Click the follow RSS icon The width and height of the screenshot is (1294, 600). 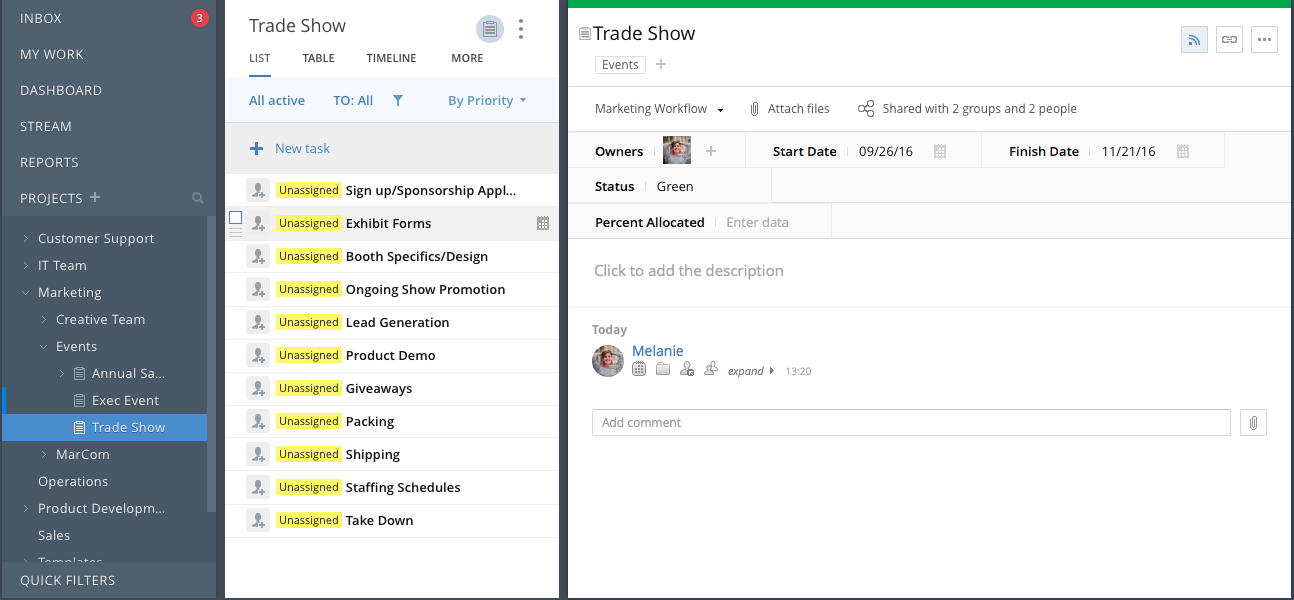1194,40
